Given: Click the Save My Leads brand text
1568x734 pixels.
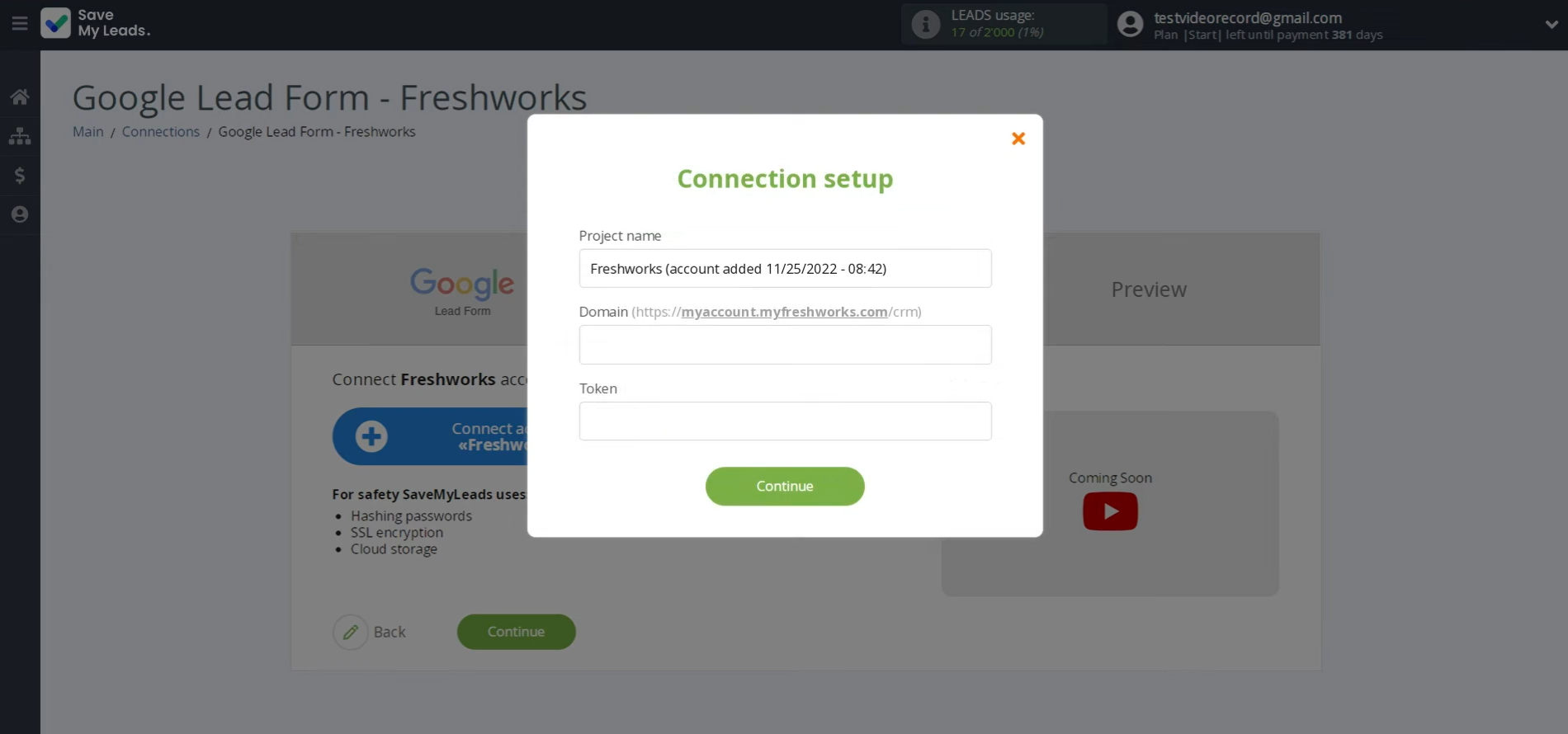Looking at the screenshot, I should pos(114,23).
